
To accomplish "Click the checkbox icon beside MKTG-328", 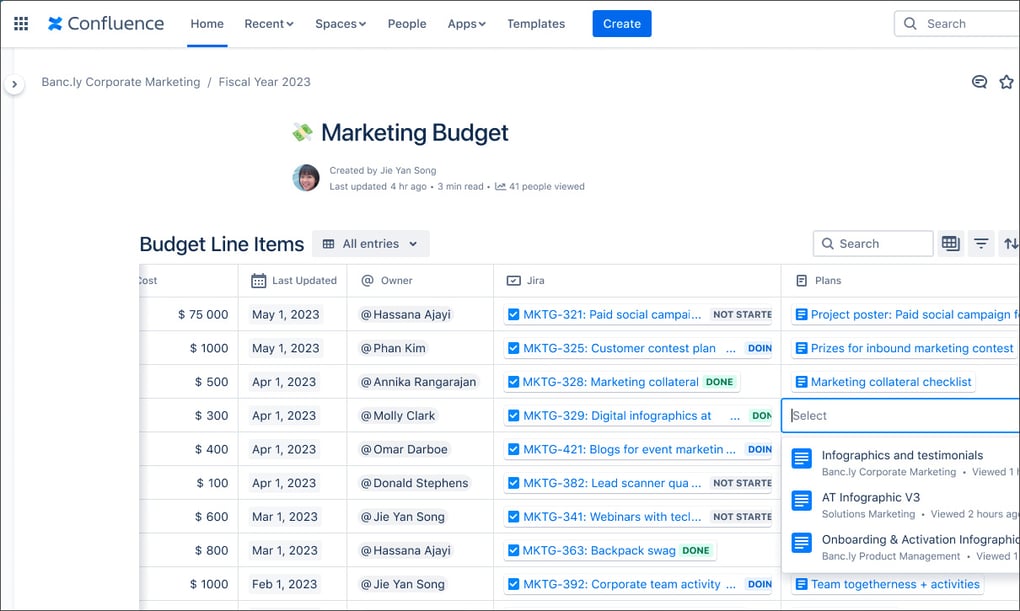I will pos(515,381).
